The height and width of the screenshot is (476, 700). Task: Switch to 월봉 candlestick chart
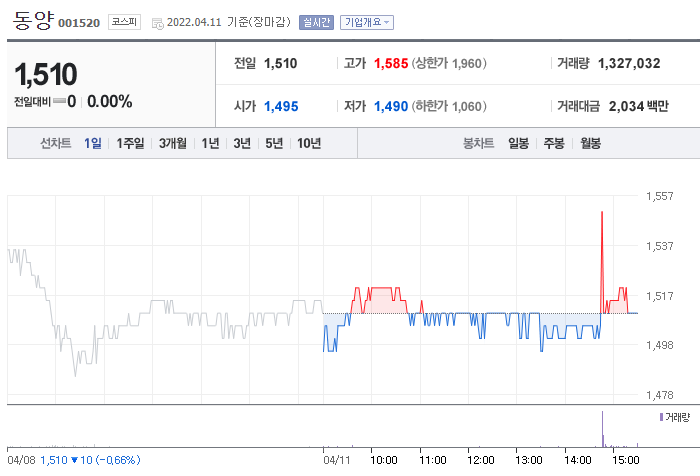click(590, 143)
